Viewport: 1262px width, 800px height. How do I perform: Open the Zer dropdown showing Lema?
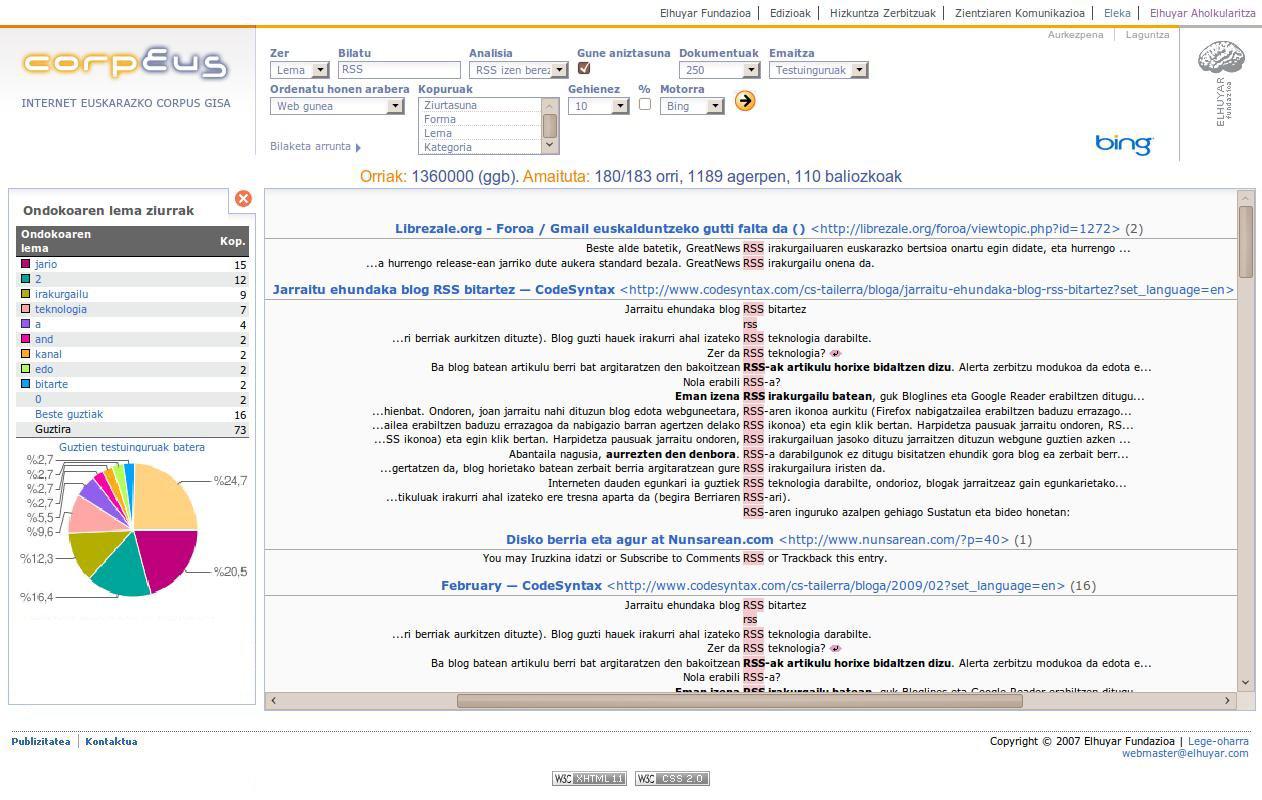pos(302,70)
